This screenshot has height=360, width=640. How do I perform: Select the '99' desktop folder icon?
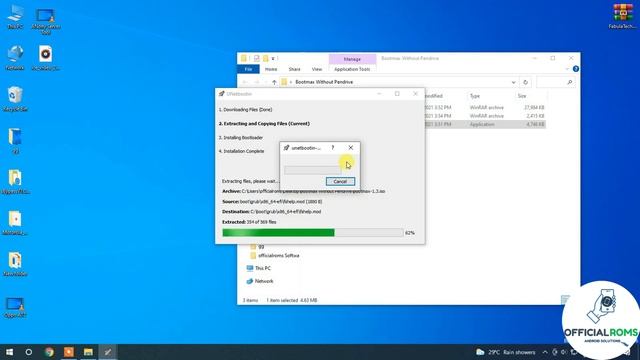coord(15,141)
